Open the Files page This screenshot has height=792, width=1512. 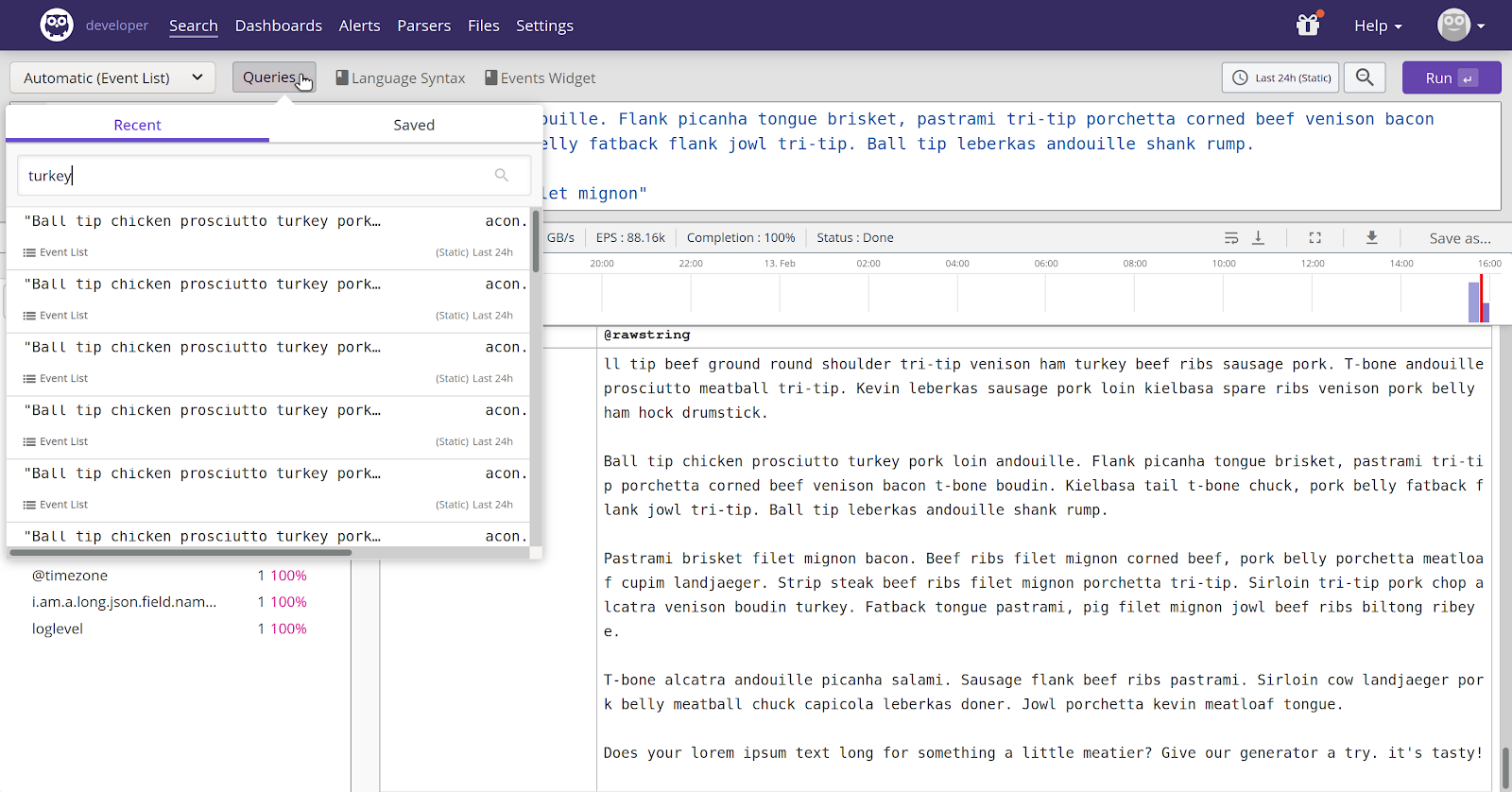pos(484,26)
